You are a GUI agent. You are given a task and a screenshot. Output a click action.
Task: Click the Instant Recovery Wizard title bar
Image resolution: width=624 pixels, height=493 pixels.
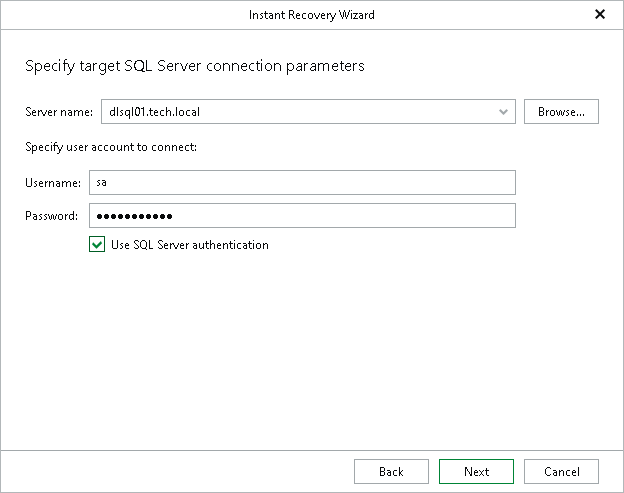tap(312, 15)
